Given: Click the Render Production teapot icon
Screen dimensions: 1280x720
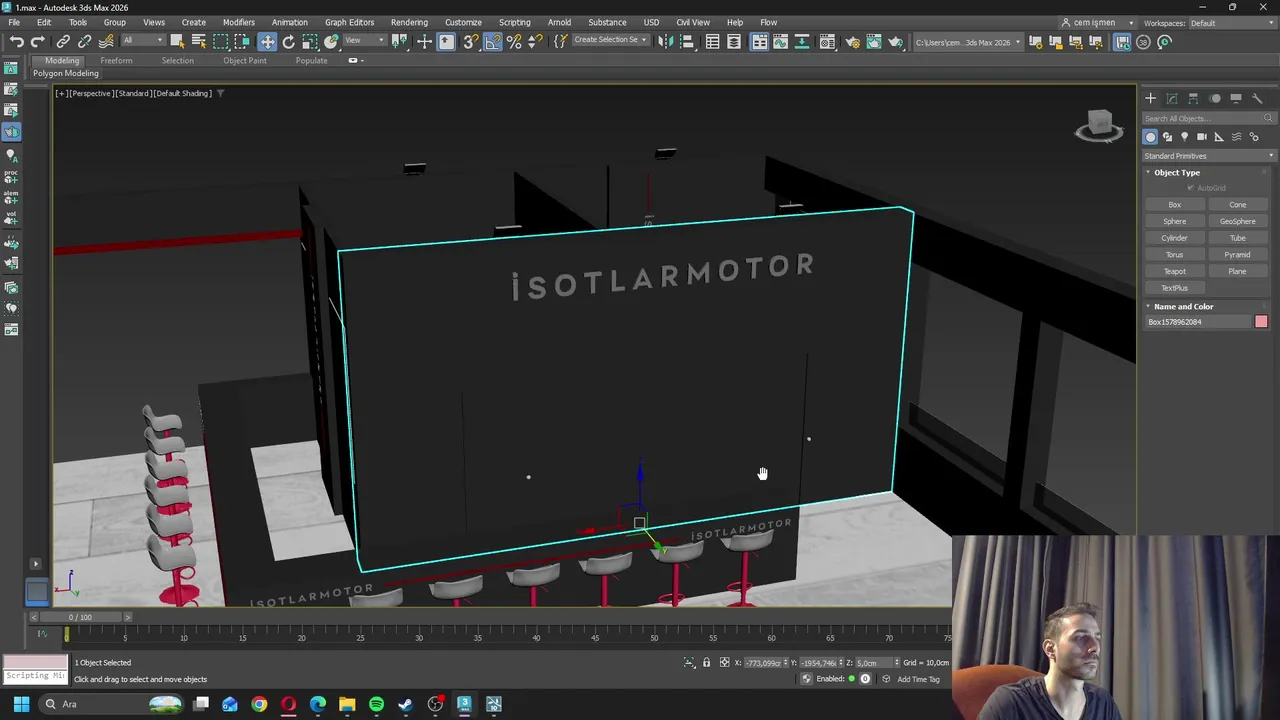Looking at the screenshot, I should pyautogui.click(x=895, y=42).
